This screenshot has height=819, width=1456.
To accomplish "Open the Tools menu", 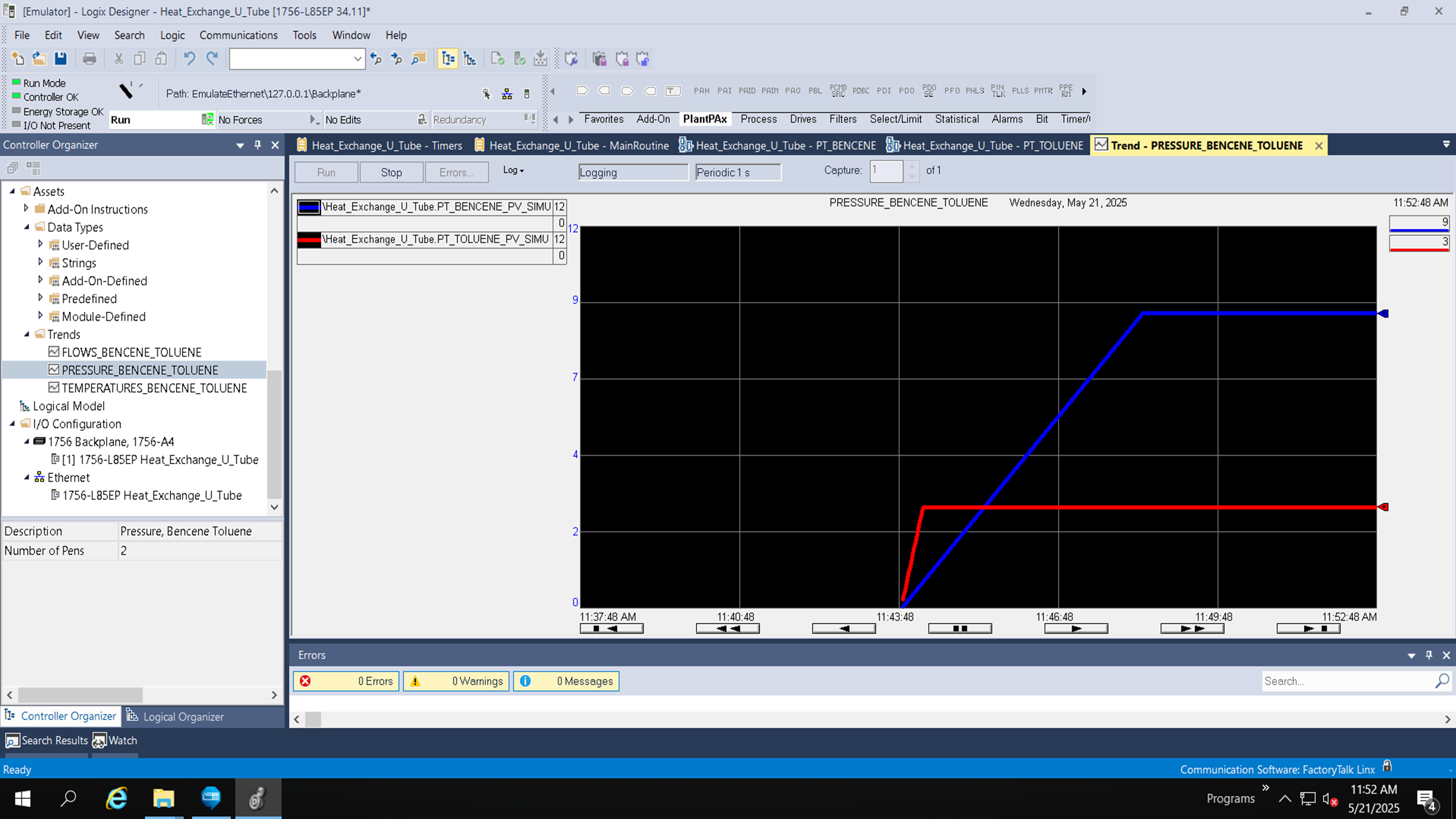I will pos(305,35).
